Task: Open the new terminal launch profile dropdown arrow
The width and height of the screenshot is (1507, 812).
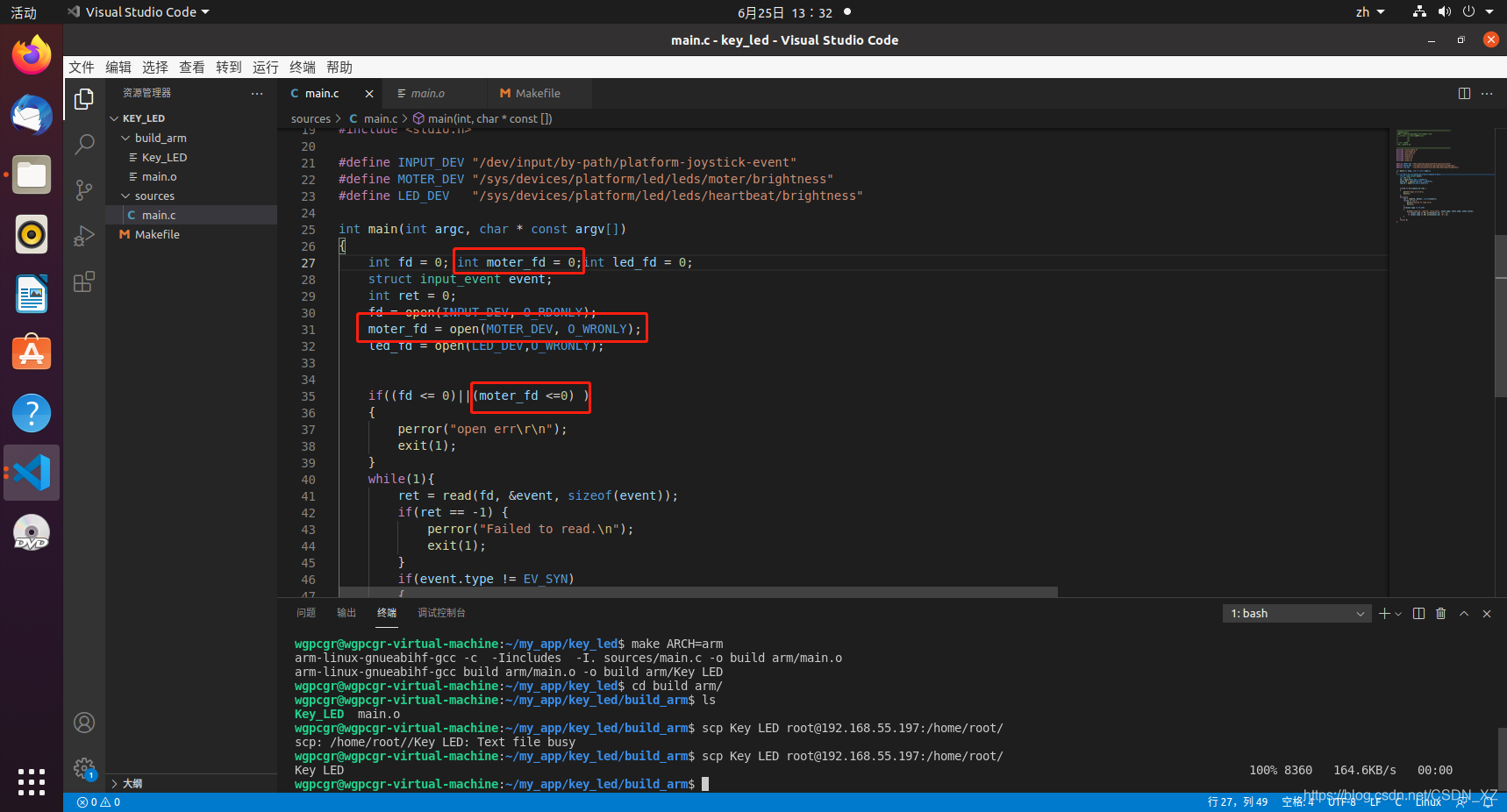Action: tap(1398, 614)
